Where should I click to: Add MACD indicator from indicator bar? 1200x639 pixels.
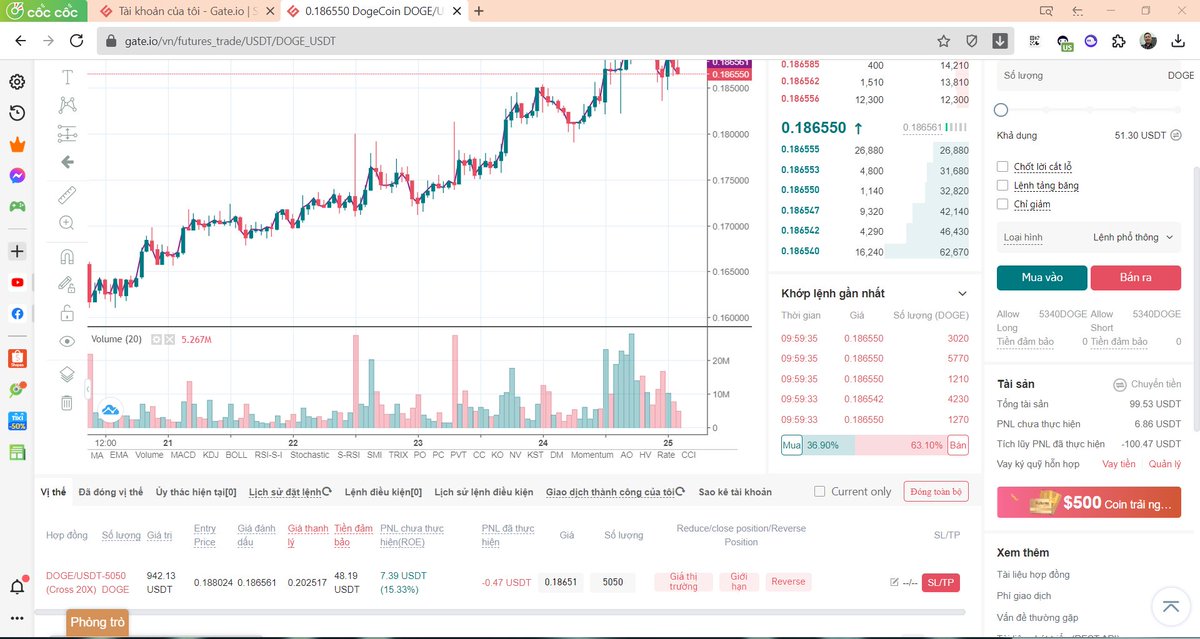point(183,455)
